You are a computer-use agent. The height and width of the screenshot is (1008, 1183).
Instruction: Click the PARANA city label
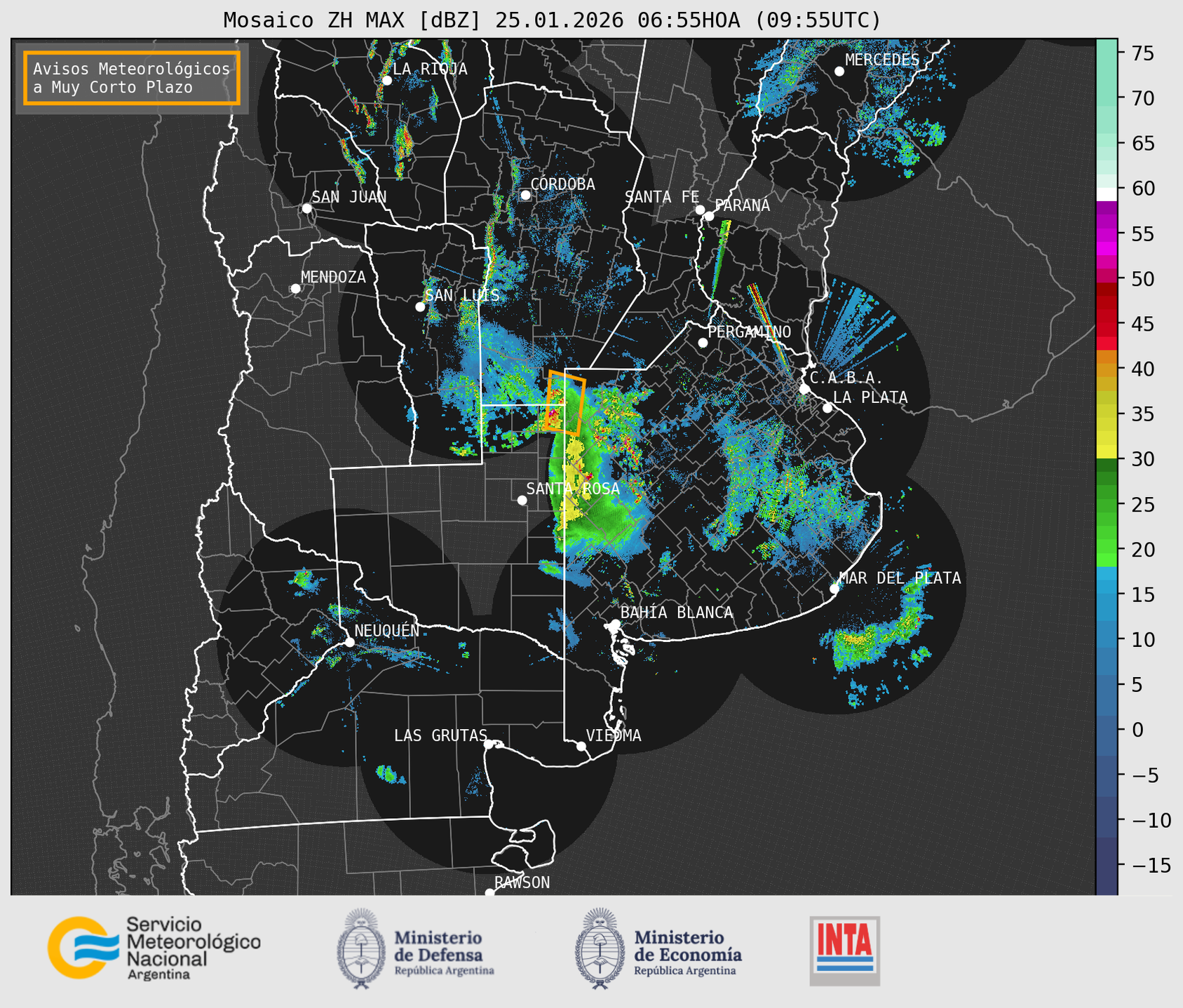tap(743, 205)
